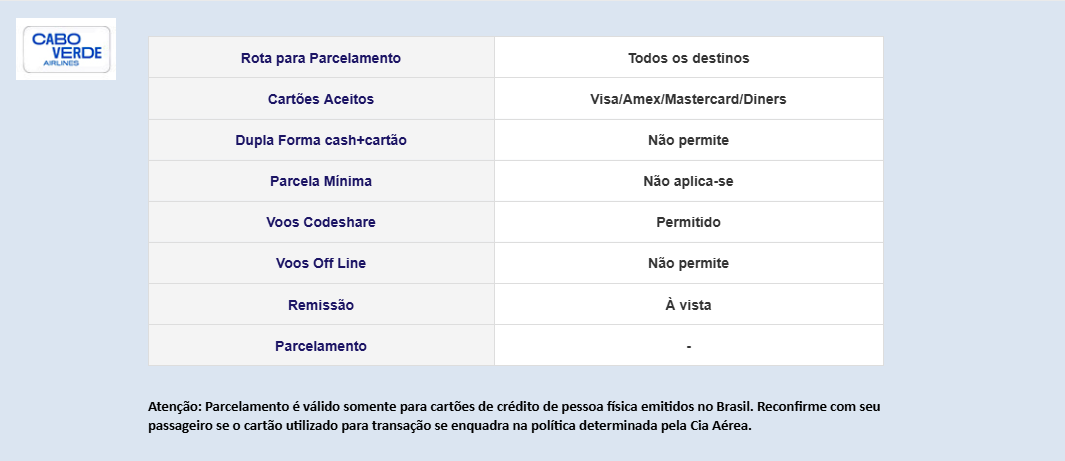Click the À vista value cell
1065x461 pixels.
[689, 305]
